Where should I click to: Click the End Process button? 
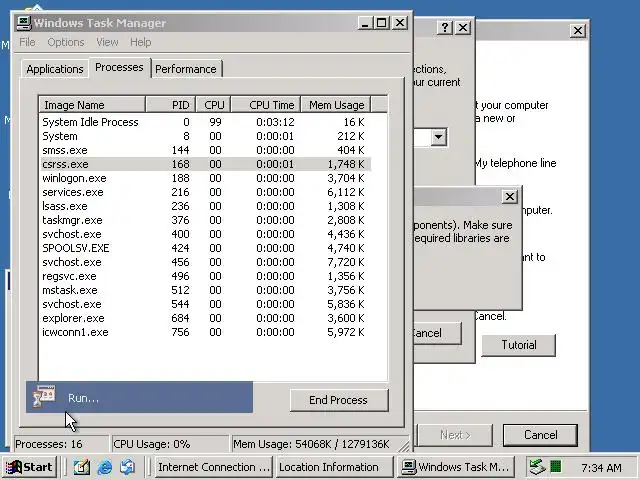339,400
